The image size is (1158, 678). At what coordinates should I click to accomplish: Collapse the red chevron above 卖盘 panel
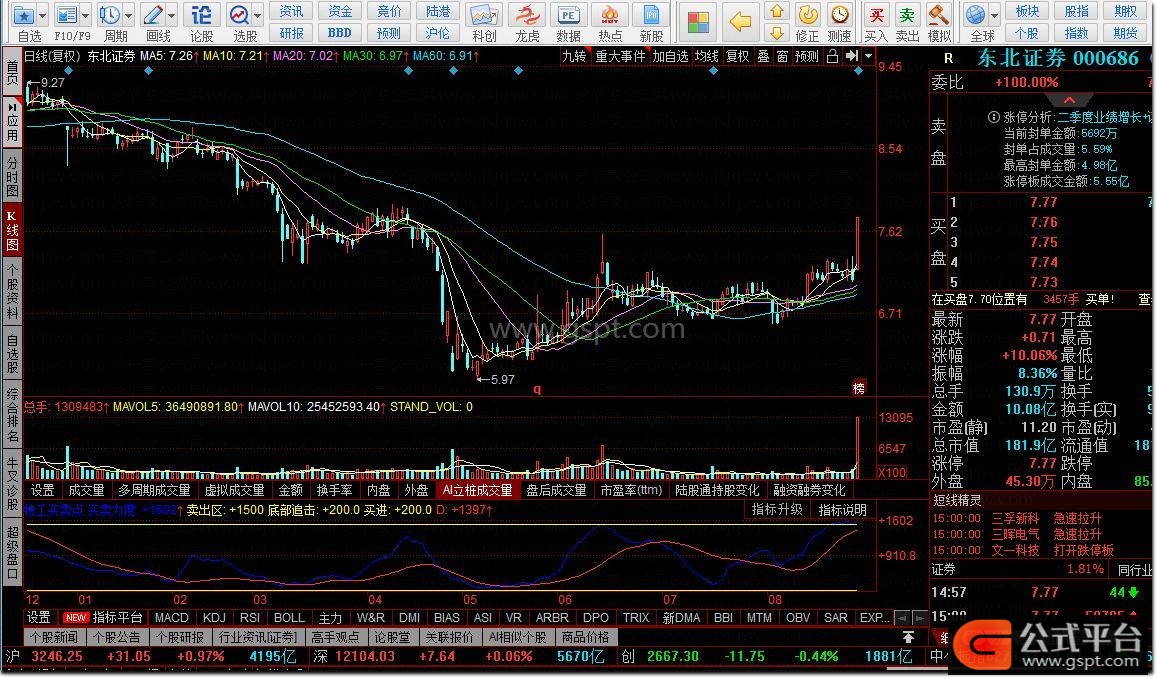coord(1069,100)
